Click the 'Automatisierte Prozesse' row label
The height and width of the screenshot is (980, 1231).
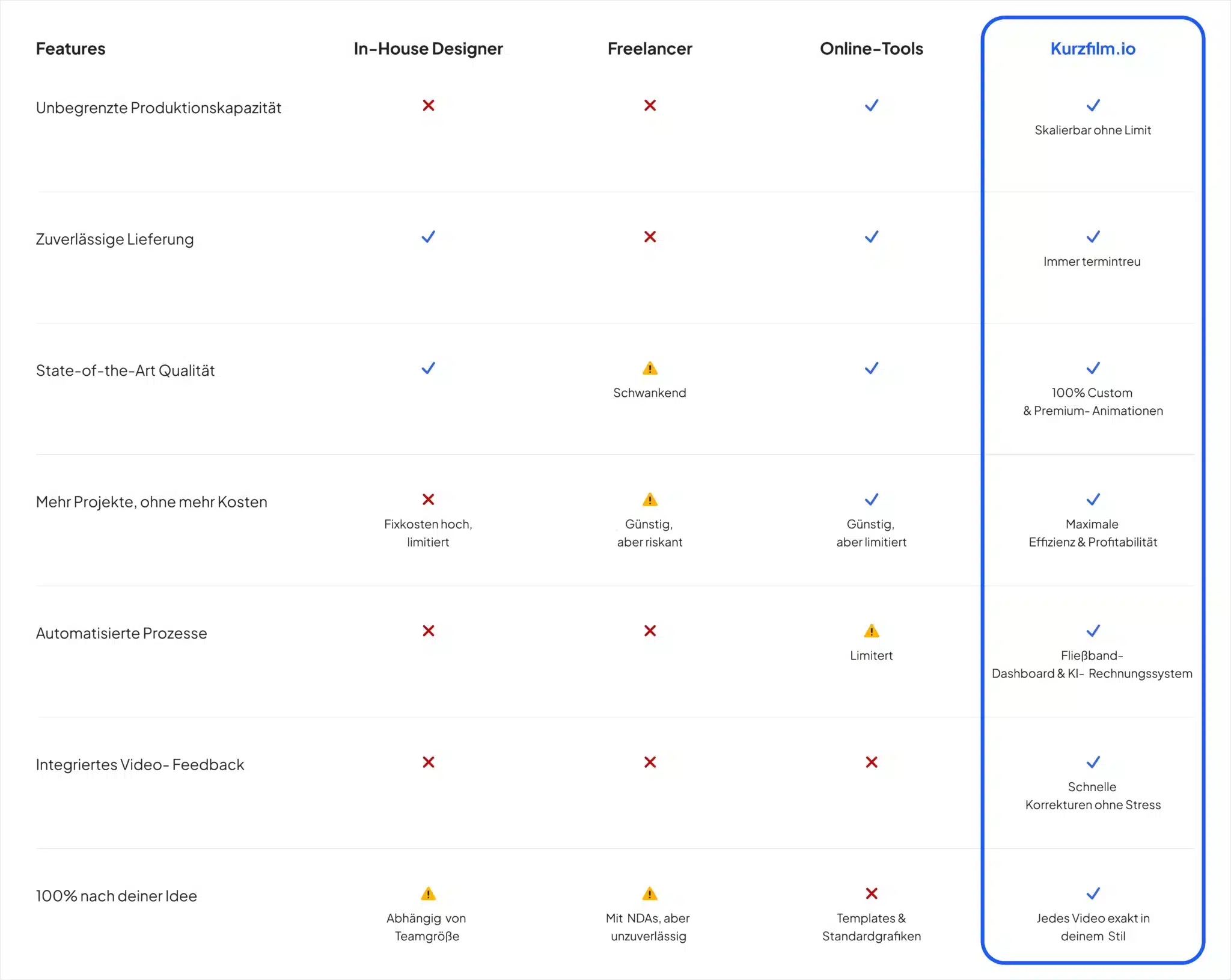[121, 633]
